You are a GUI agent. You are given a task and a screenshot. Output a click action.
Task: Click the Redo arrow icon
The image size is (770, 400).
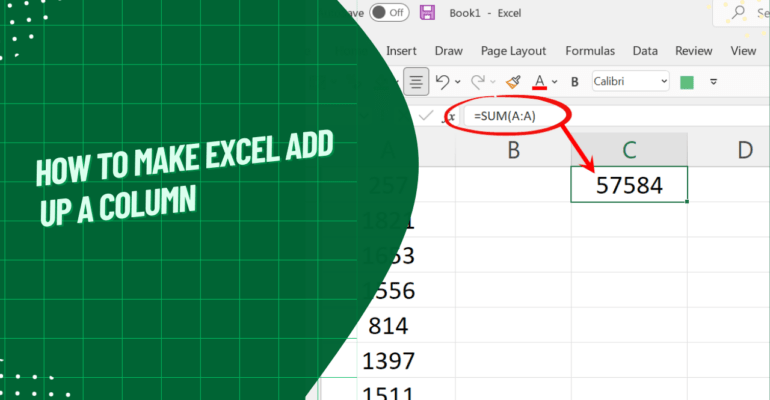[478, 81]
